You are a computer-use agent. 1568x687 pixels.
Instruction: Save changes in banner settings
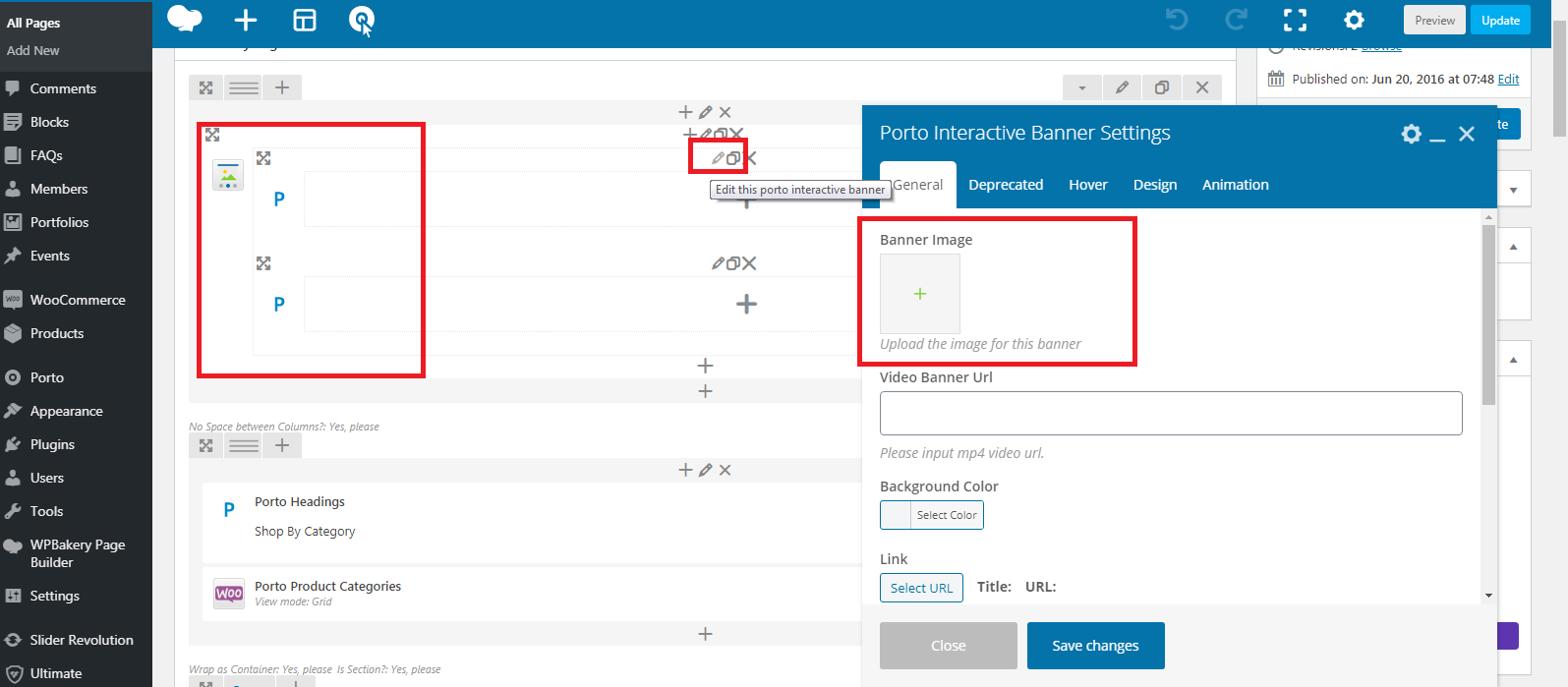tap(1095, 646)
